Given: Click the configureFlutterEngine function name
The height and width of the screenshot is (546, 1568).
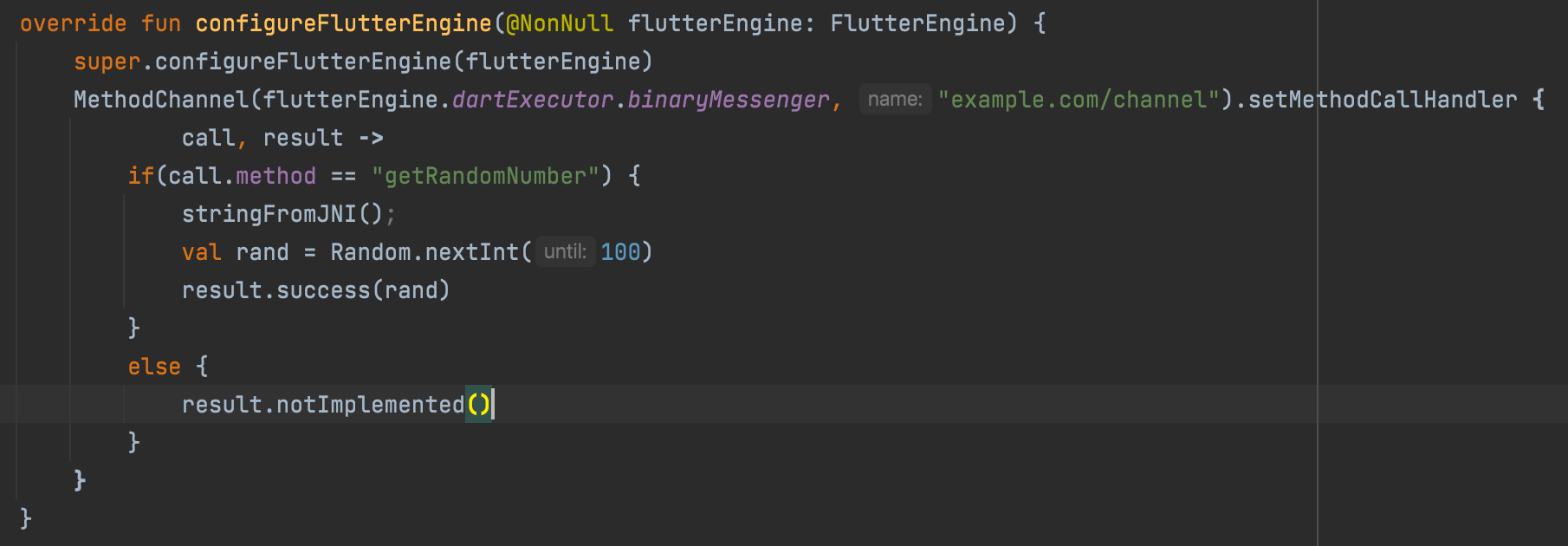Looking at the screenshot, I should tap(343, 23).
